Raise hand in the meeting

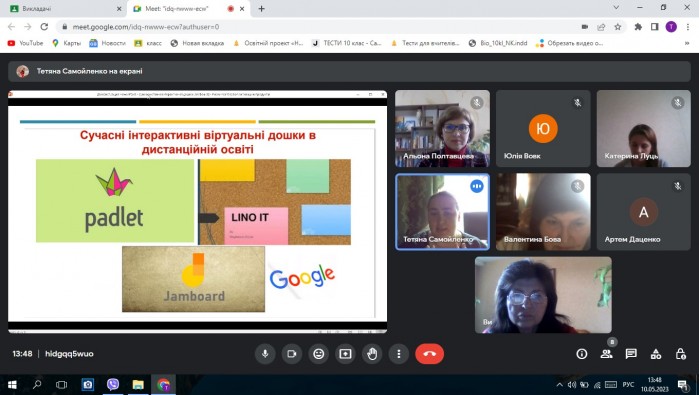[x=372, y=354]
